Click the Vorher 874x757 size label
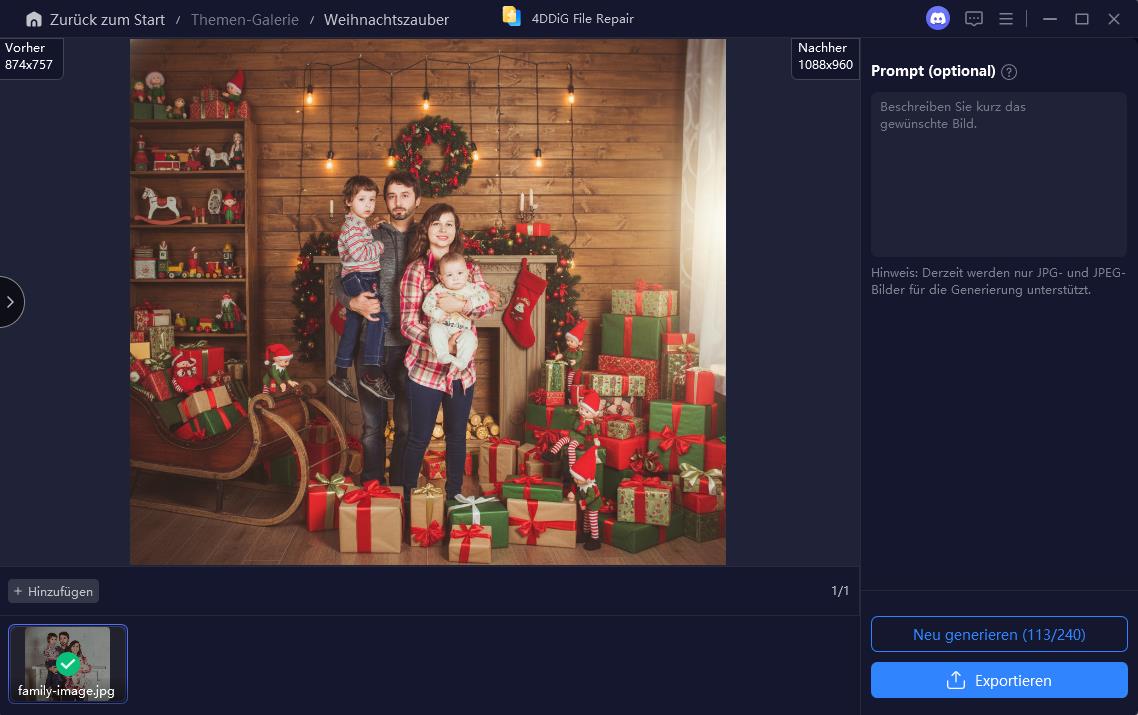 (x=28, y=58)
